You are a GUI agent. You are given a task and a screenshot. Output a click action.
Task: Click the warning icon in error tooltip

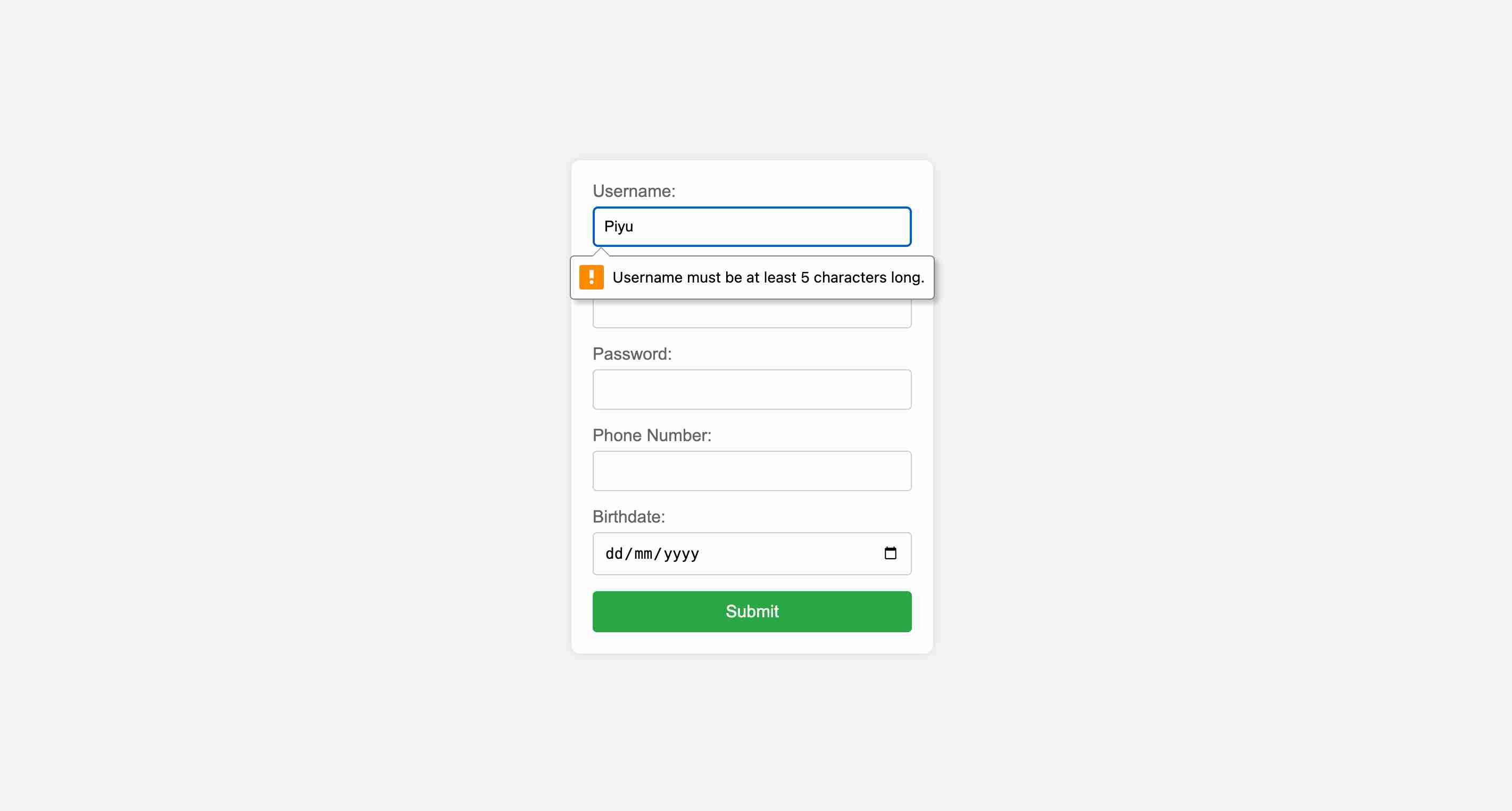click(590, 277)
